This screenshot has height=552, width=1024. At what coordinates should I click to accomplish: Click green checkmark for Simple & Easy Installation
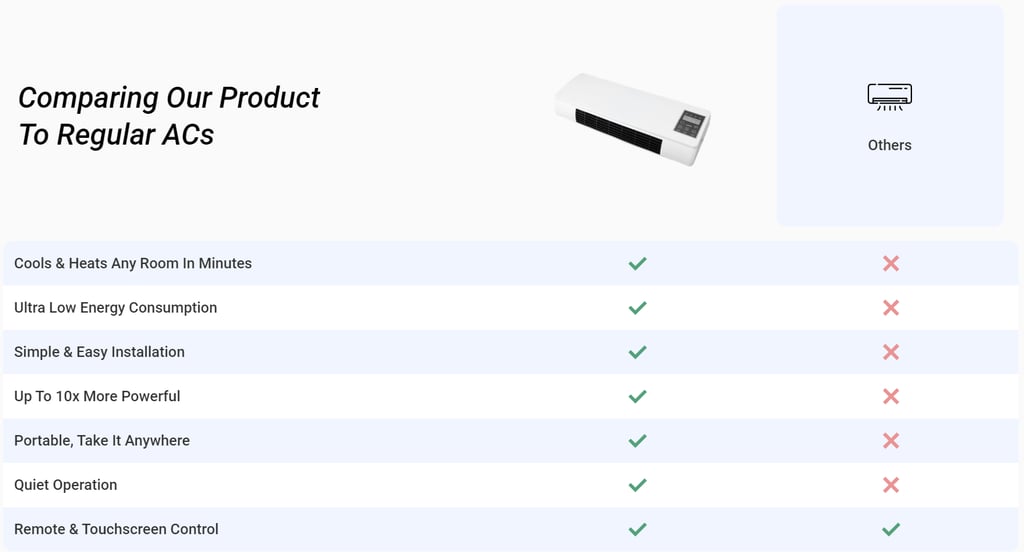click(x=637, y=352)
